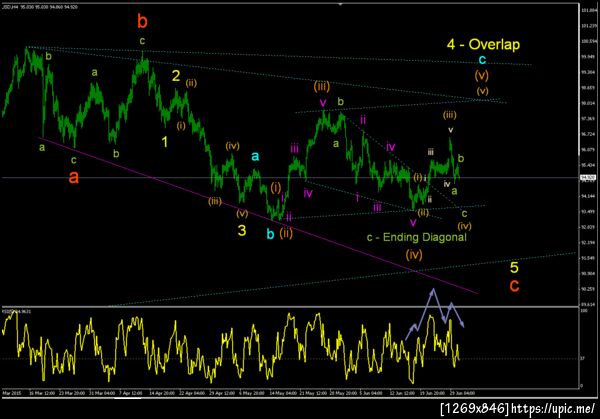Click the "29 Jun 04:00" time axis label
The image size is (600, 419).
pos(462,393)
